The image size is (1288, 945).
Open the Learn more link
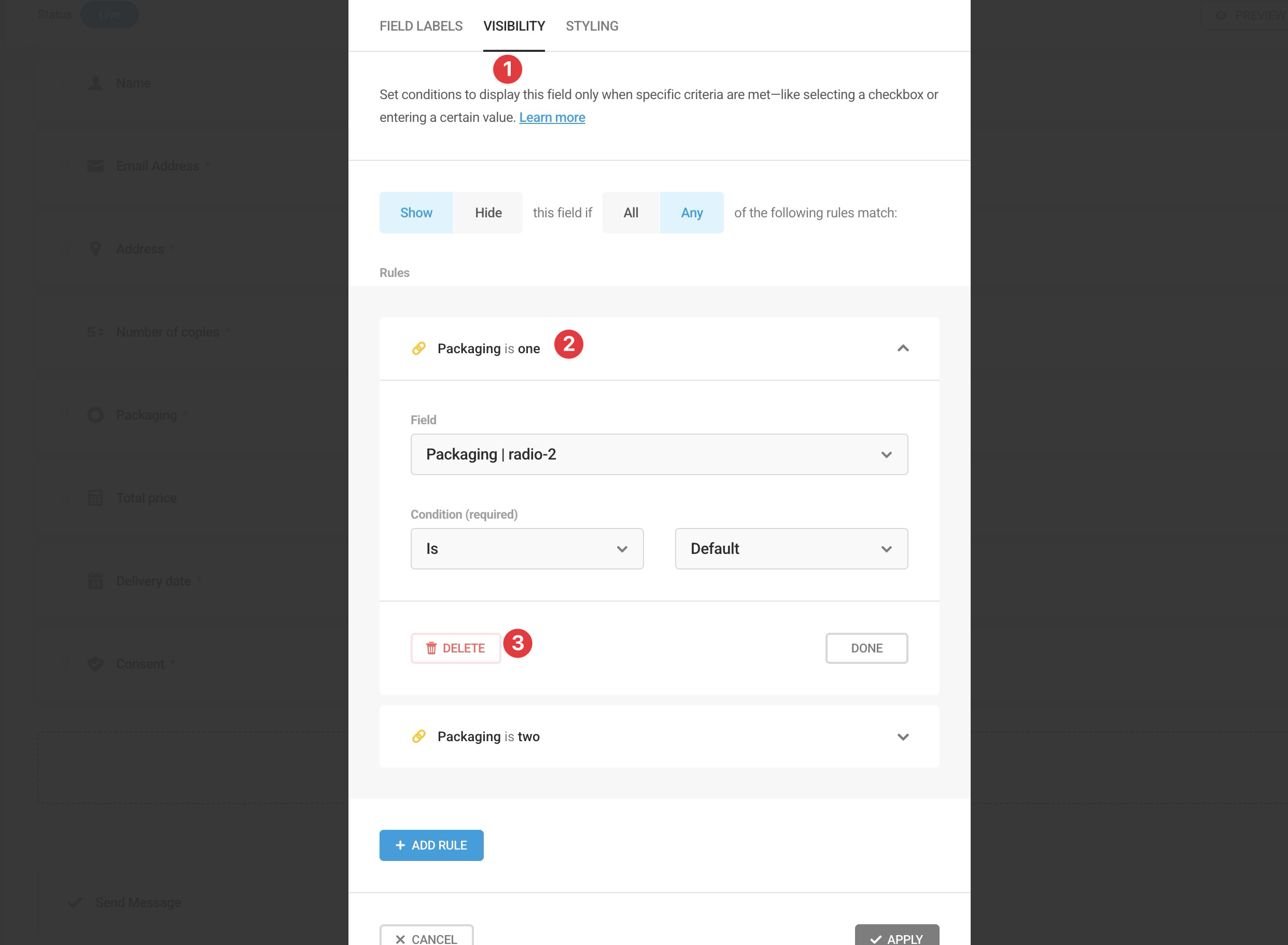coord(552,117)
